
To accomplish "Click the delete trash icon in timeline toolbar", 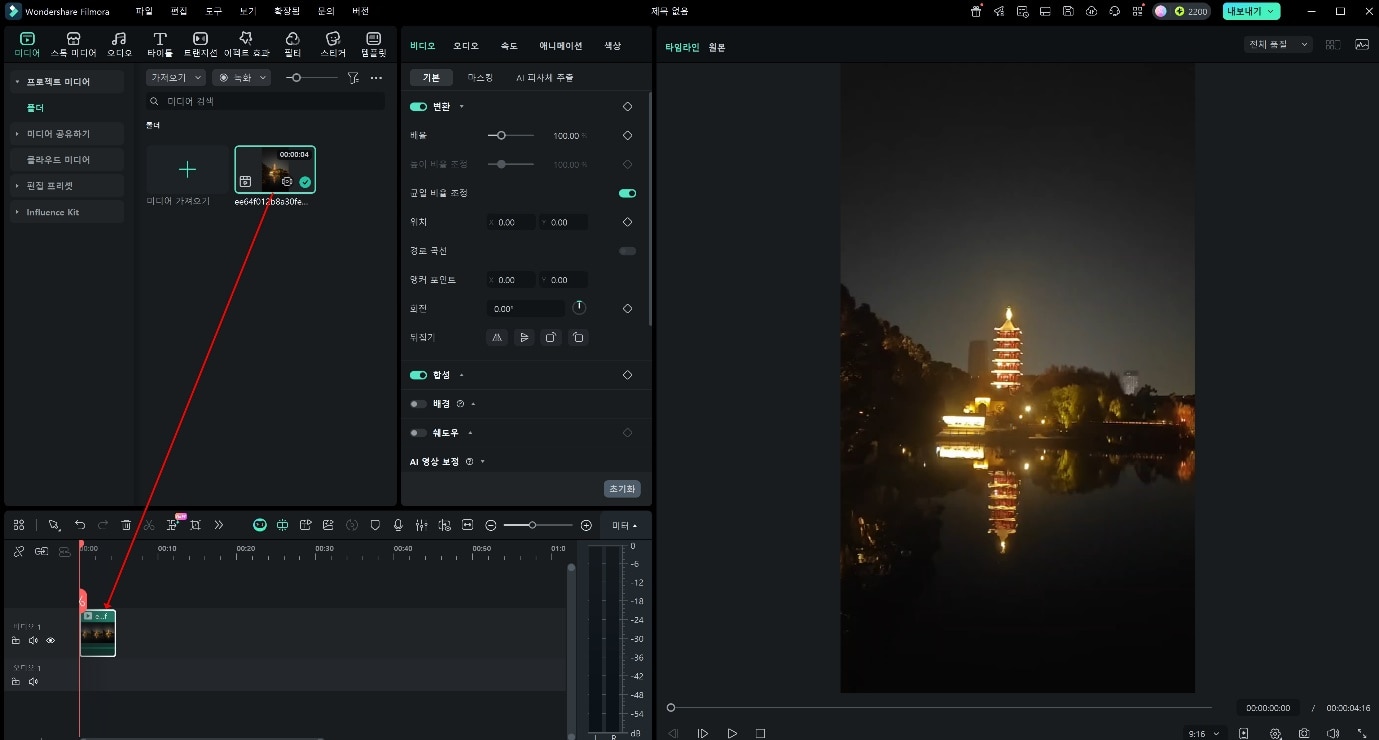I will [126, 525].
